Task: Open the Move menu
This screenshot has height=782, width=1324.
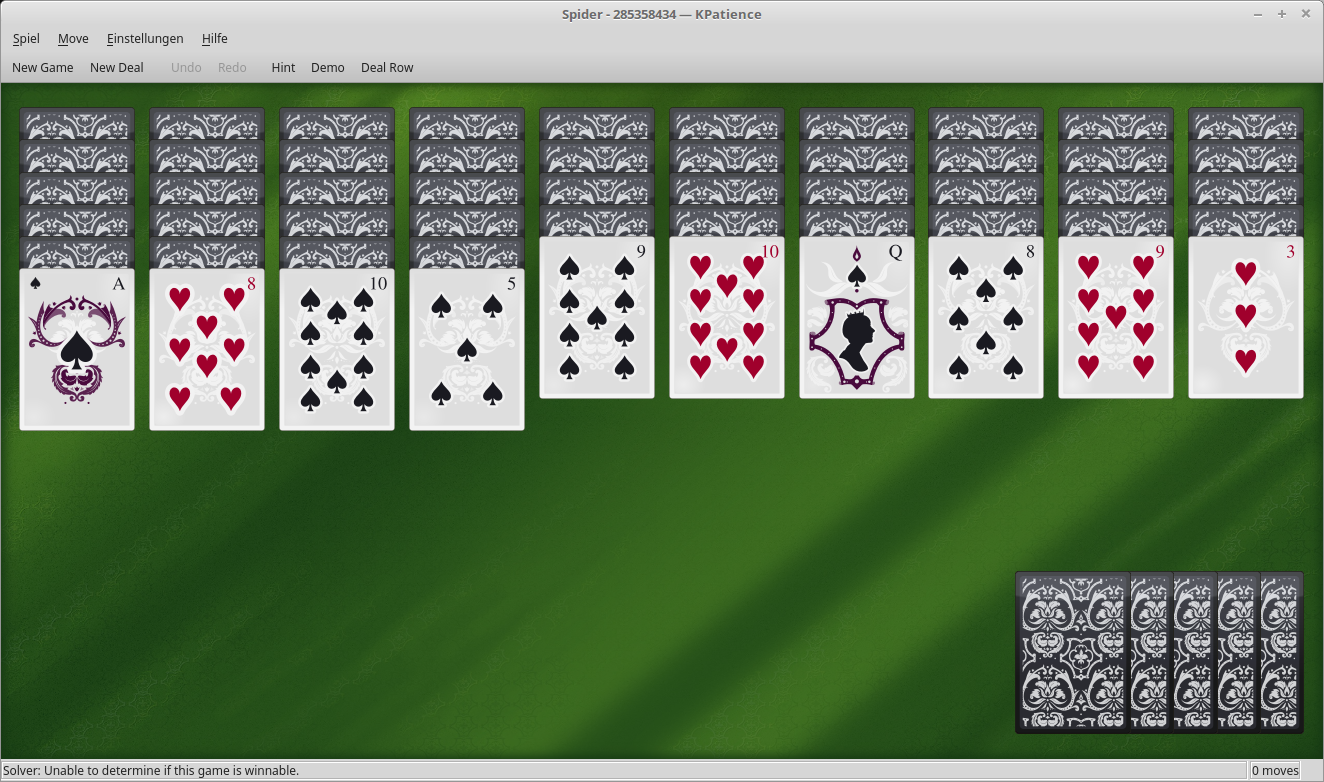Action: click(x=73, y=39)
